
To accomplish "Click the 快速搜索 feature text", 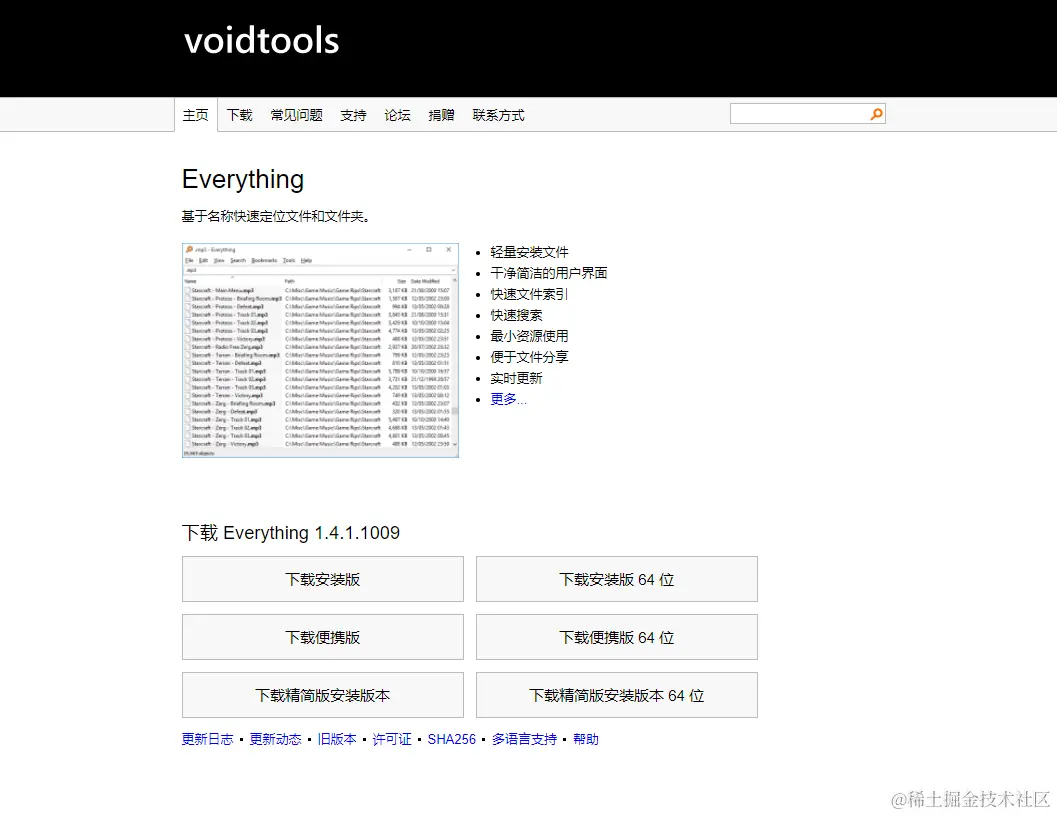I will (x=516, y=315).
